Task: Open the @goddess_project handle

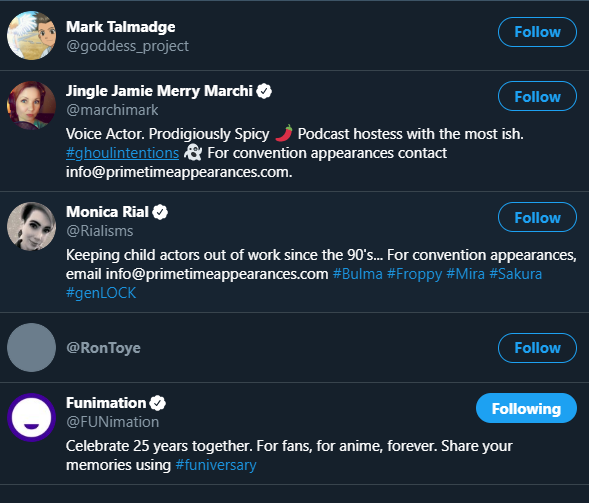Action: 127,46
